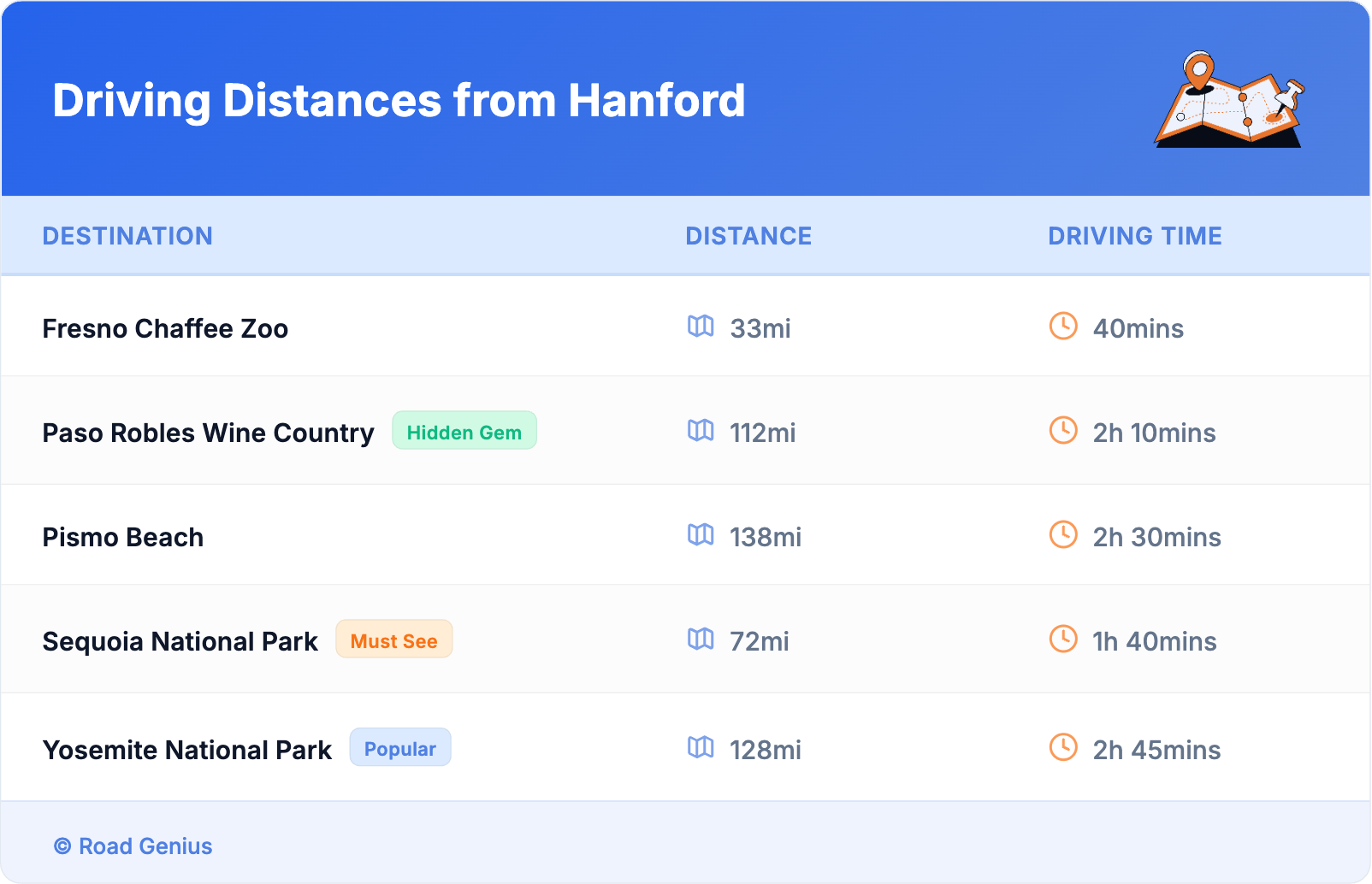Click the Driving Distances from Hanford title
The height and width of the screenshot is (884, 1372).
tap(399, 101)
